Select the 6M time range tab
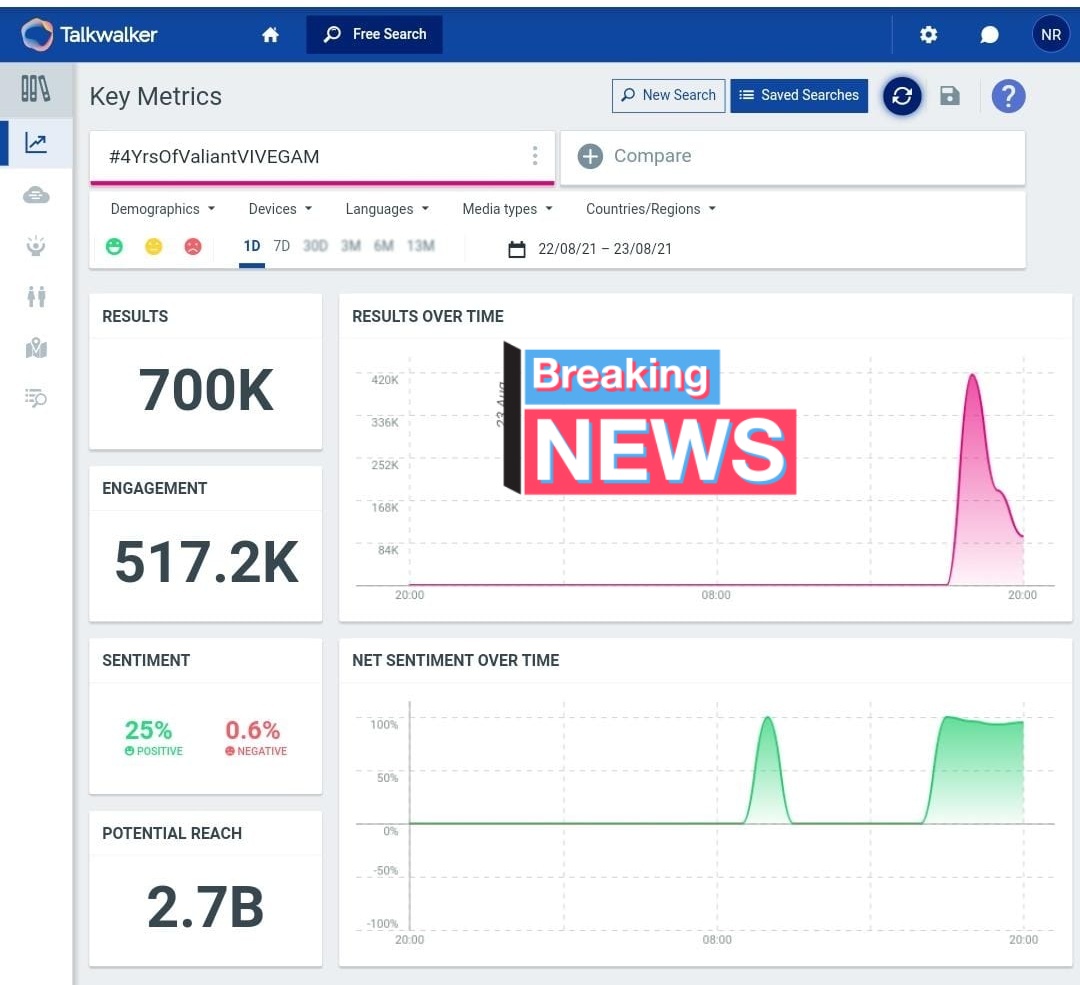This screenshot has width=1080, height=985. [384, 246]
